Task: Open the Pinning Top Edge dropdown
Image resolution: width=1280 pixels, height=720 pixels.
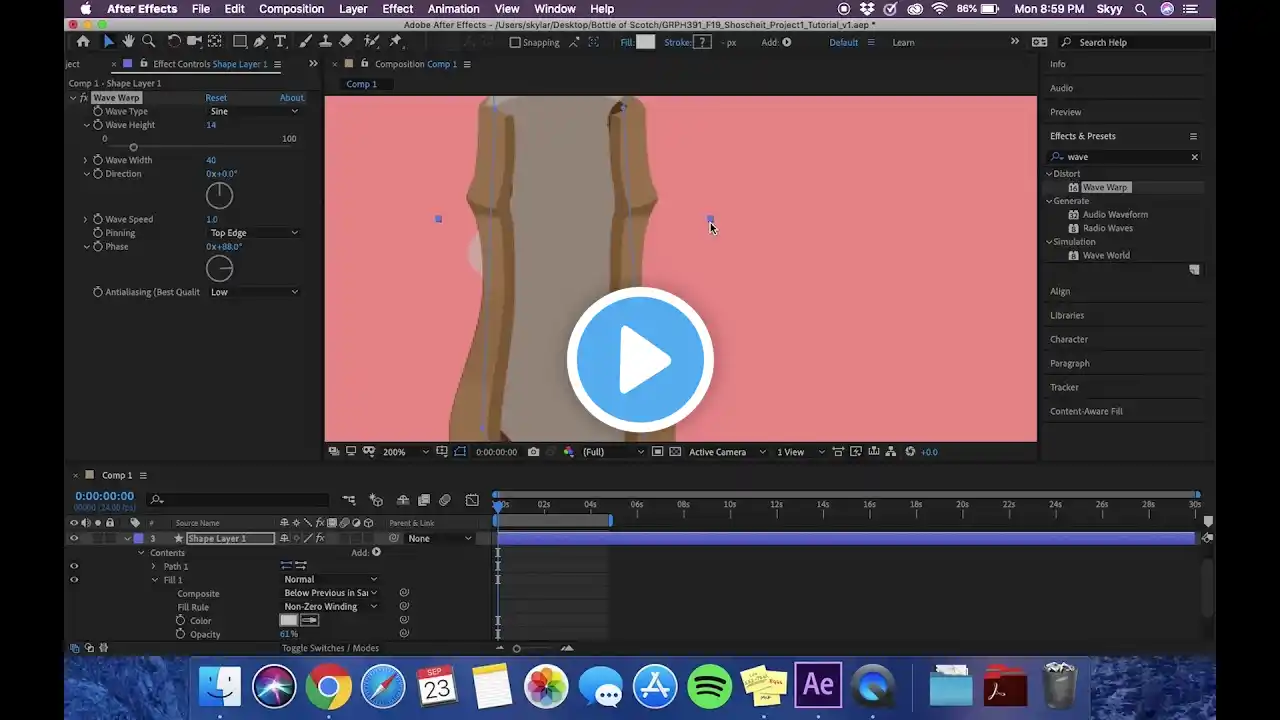Action: (x=254, y=233)
